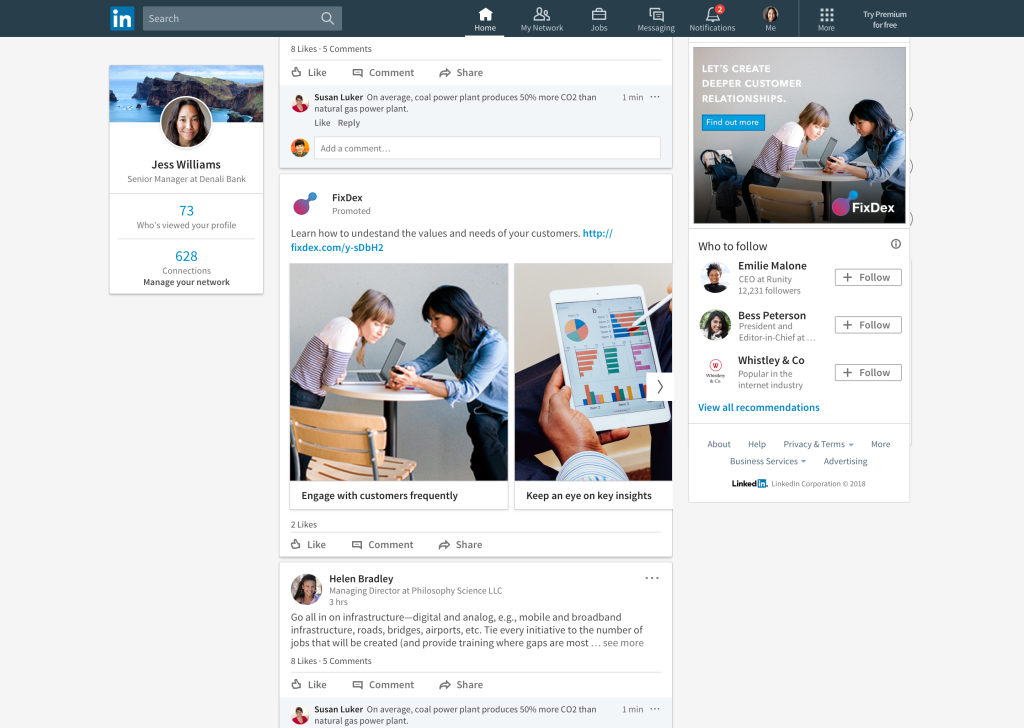Follow Emilie Malone
This screenshot has width=1024, height=728.
click(x=868, y=277)
